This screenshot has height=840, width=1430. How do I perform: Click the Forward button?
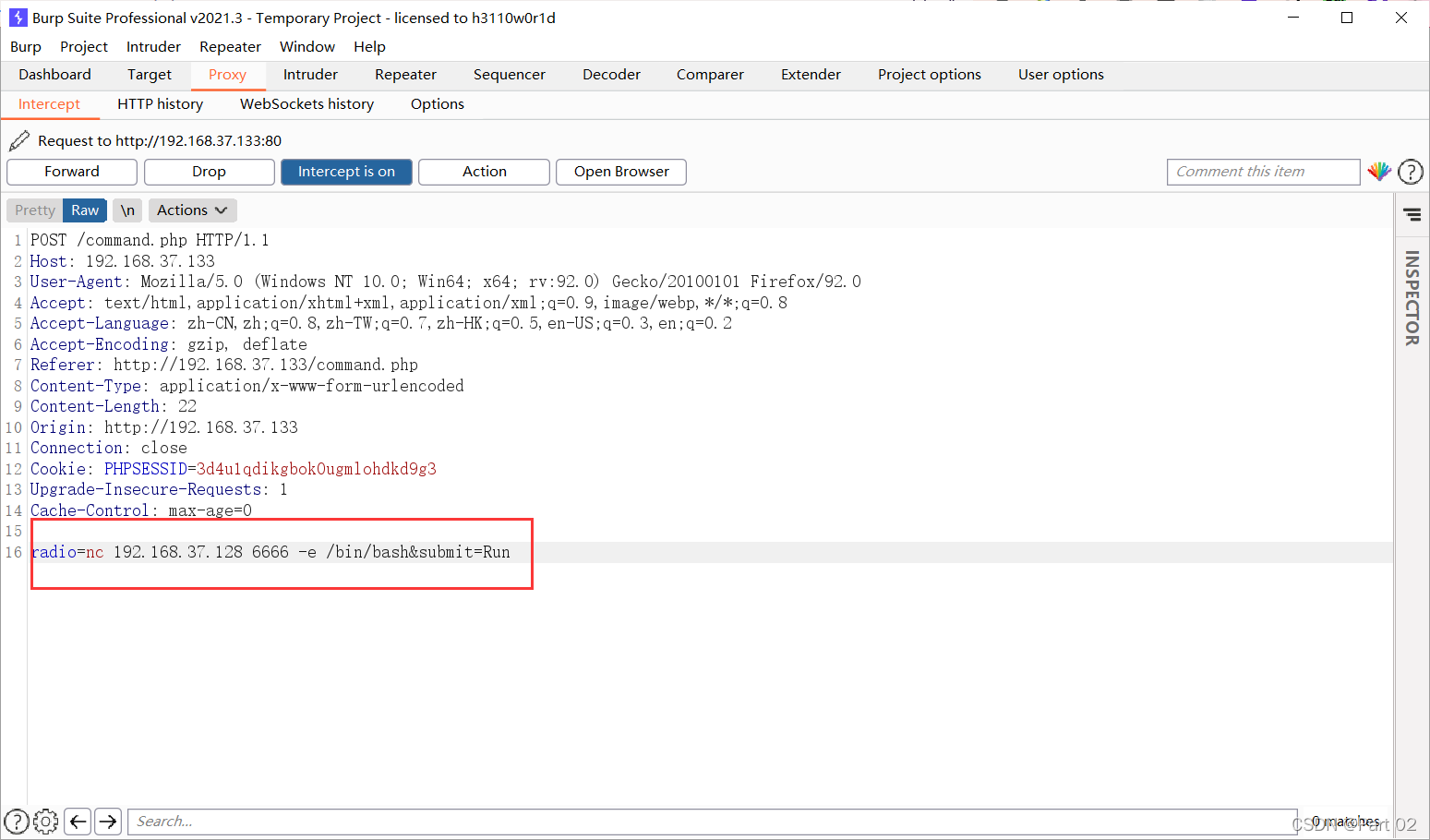click(x=71, y=172)
